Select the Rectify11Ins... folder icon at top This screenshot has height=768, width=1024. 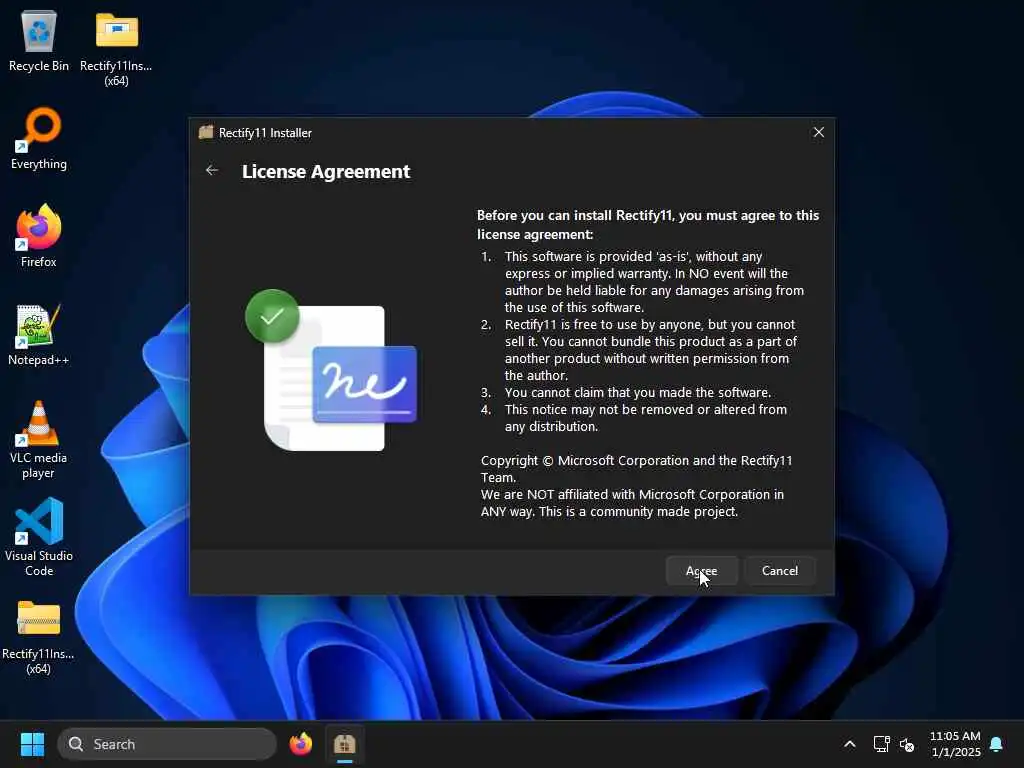tap(116, 48)
